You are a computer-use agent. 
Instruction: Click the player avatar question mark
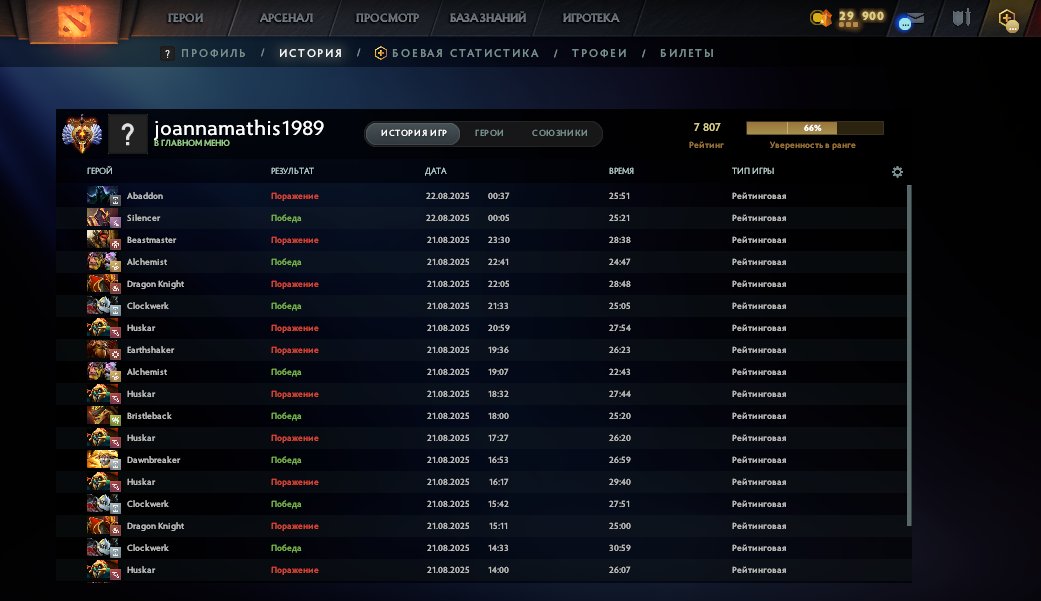pos(127,134)
